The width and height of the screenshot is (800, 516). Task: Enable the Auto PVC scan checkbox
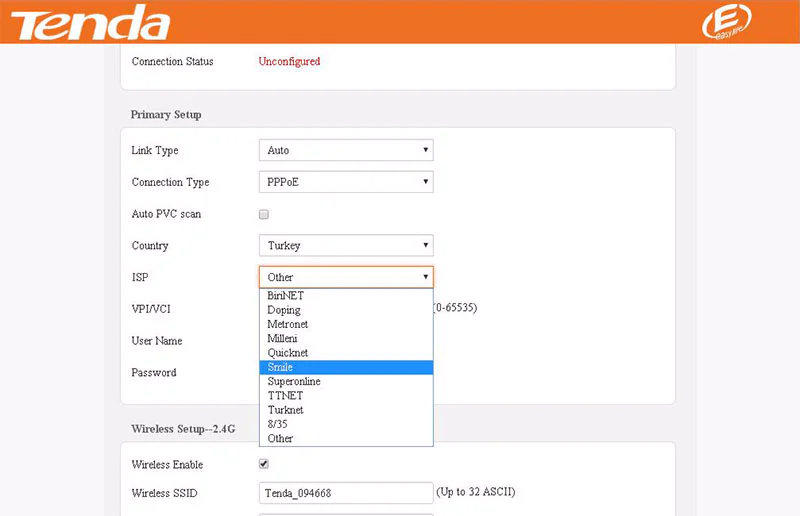264,214
